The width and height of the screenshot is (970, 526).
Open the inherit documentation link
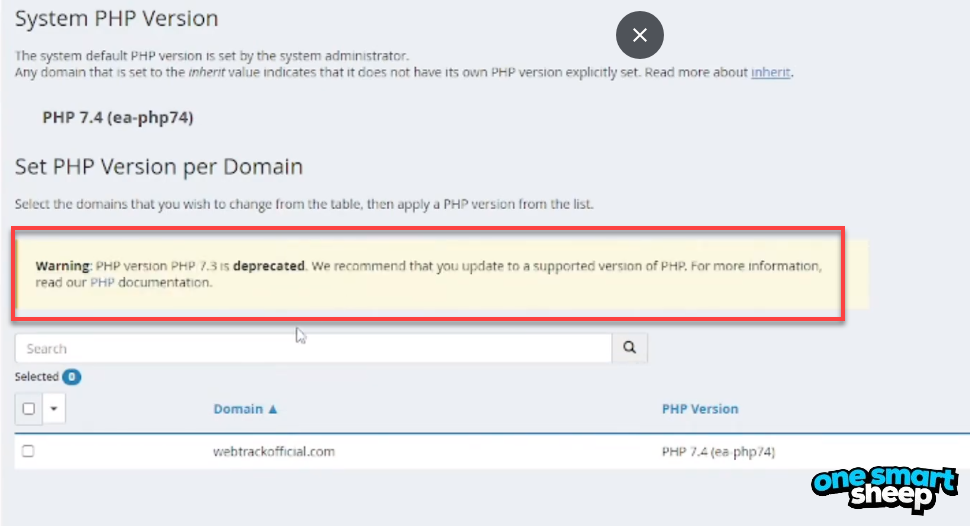point(770,72)
